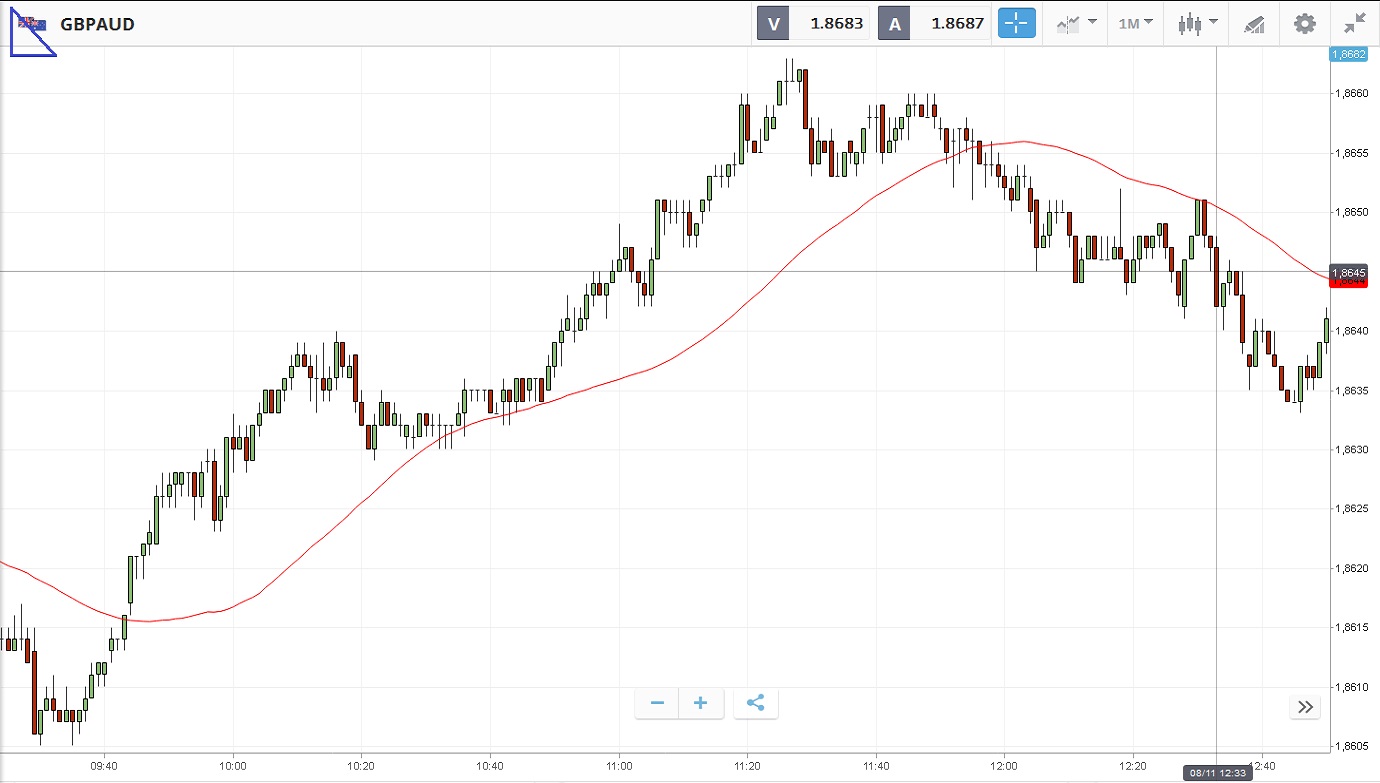The width and height of the screenshot is (1380, 783).
Task: Click the 1,8655 price axis label
Action: tap(1350, 153)
